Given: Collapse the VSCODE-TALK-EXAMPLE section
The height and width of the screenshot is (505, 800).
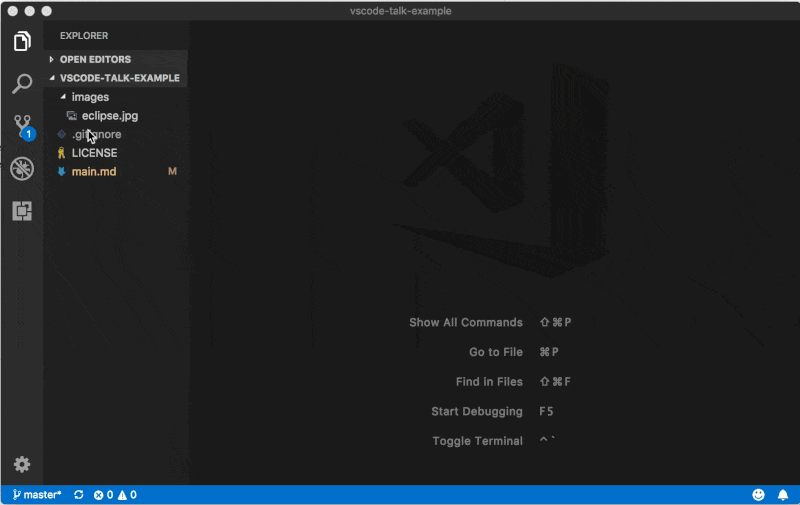Looking at the screenshot, I should coord(116,78).
